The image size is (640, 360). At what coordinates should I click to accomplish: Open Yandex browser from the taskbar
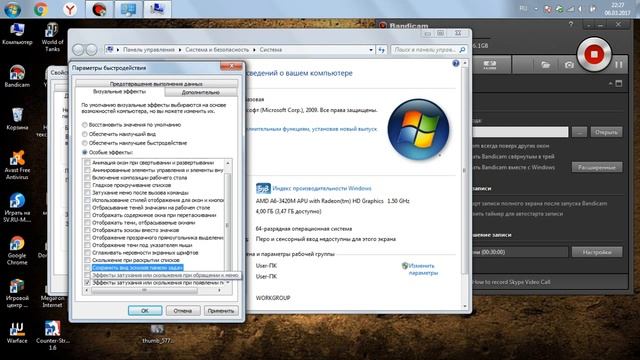click(x=70, y=9)
